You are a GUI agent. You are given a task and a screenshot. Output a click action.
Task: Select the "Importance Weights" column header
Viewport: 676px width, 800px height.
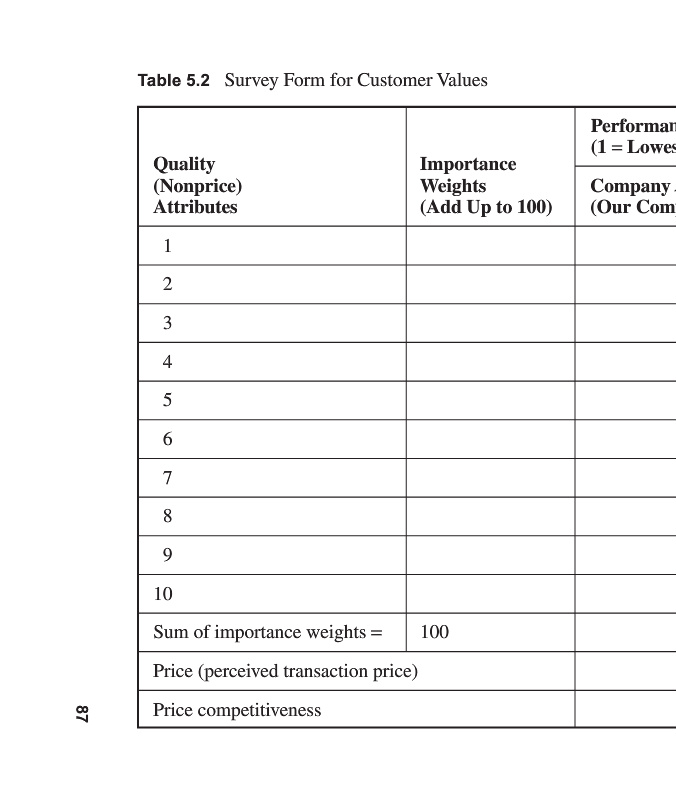pos(485,186)
